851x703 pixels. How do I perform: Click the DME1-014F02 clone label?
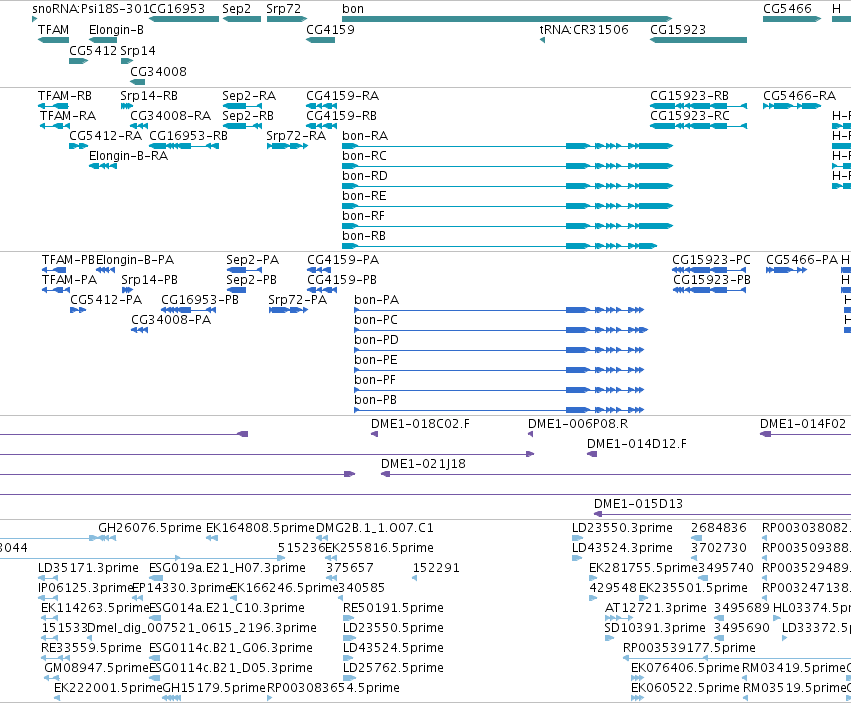(803, 424)
